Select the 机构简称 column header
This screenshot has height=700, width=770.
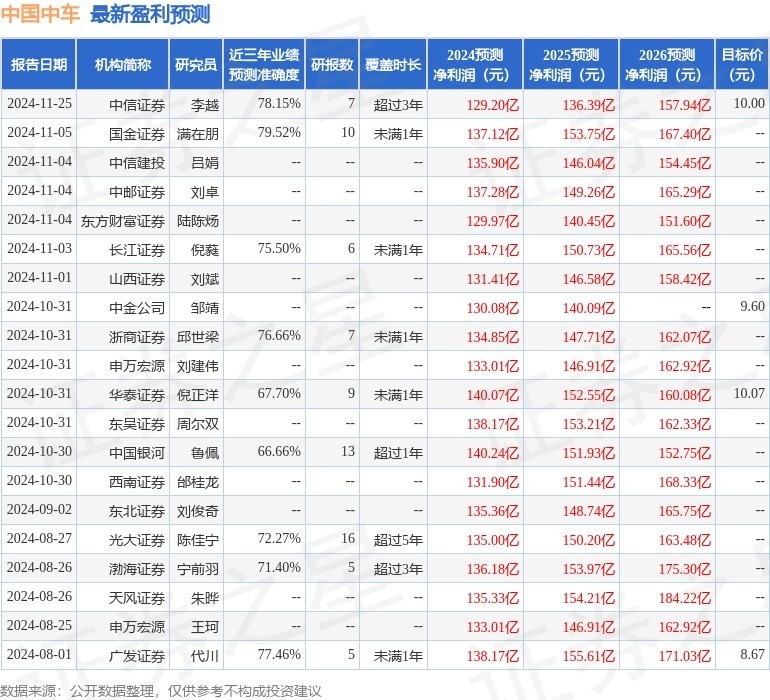click(x=123, y=64)
